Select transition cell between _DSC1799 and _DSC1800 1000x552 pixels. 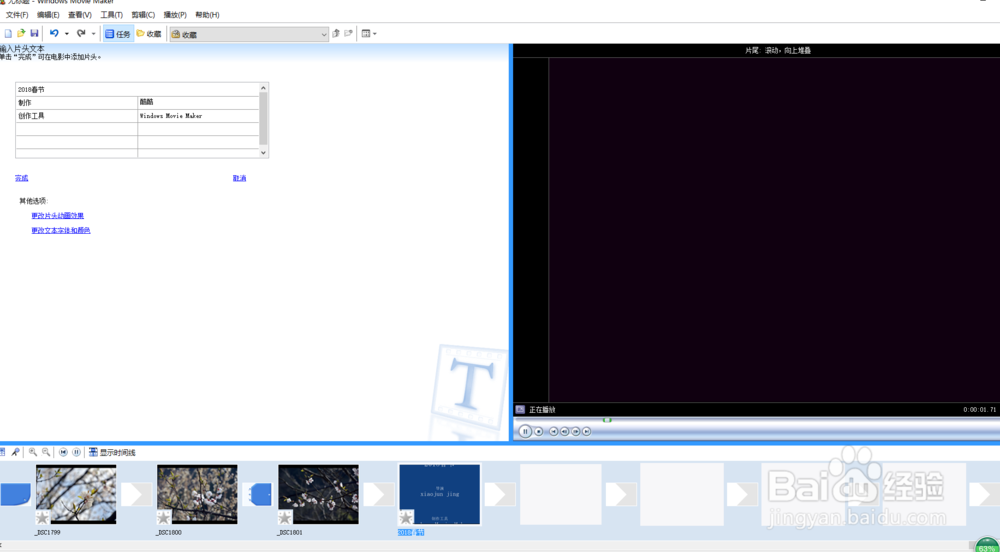136,494
